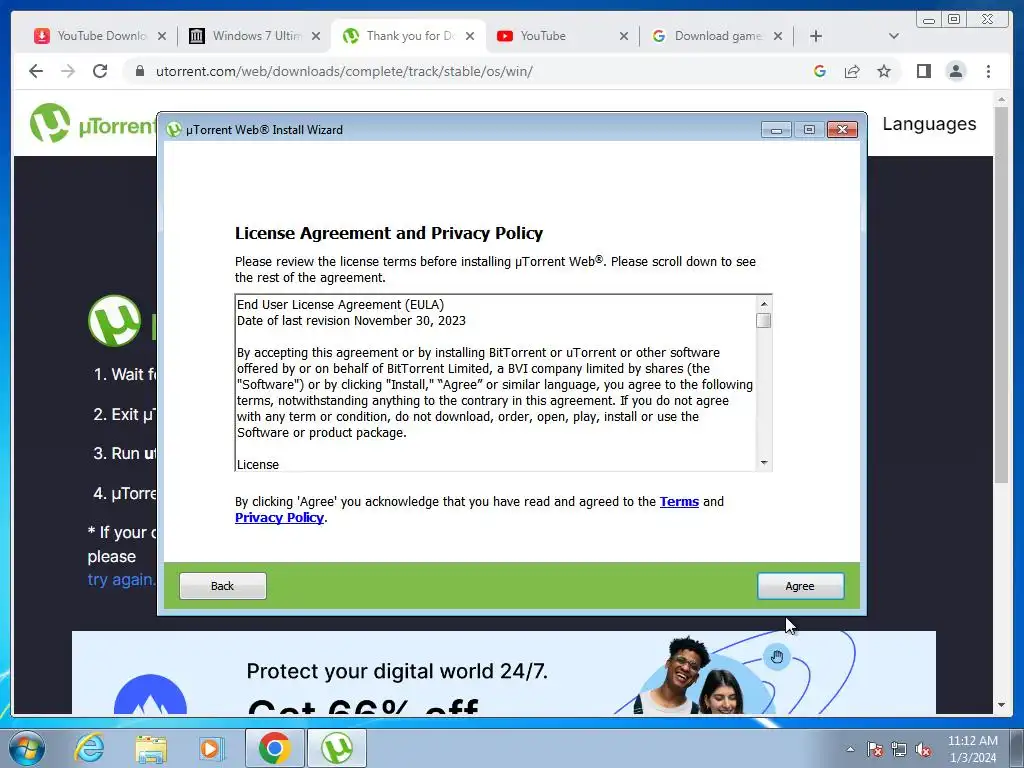Go forward in Chrome
Screen dimensions: 1024x768
pos(68,71)
